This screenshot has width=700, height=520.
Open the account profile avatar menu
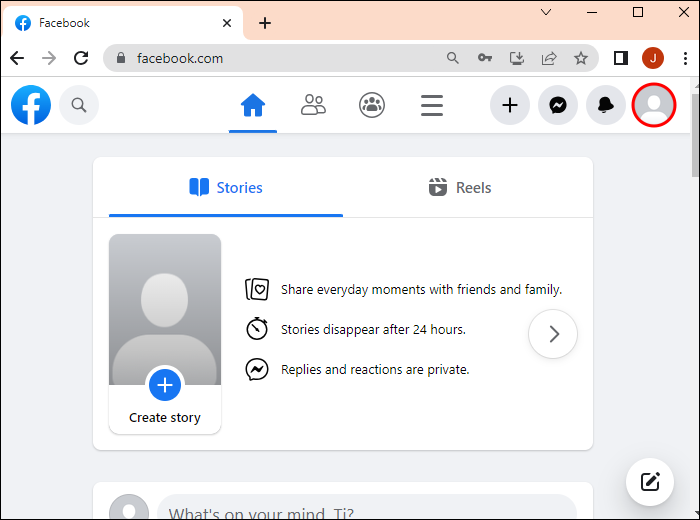coord(654,105)
